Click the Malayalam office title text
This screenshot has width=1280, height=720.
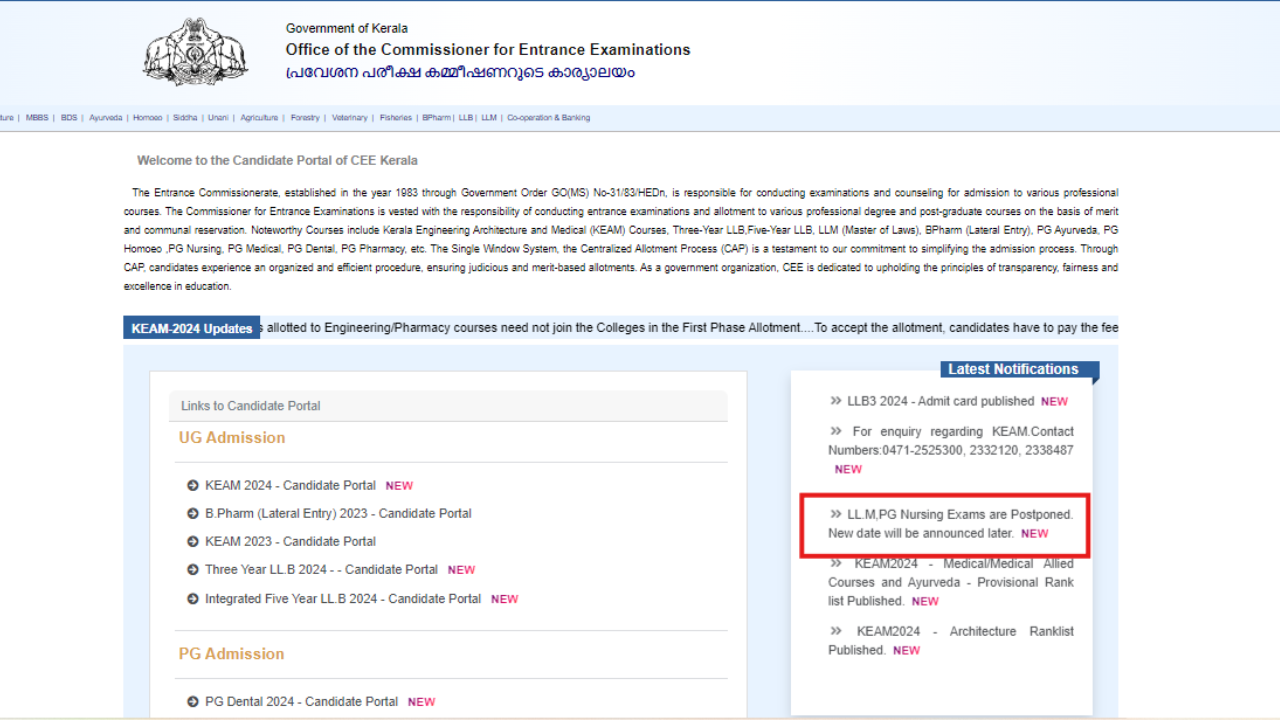click(x=460, y=73)
